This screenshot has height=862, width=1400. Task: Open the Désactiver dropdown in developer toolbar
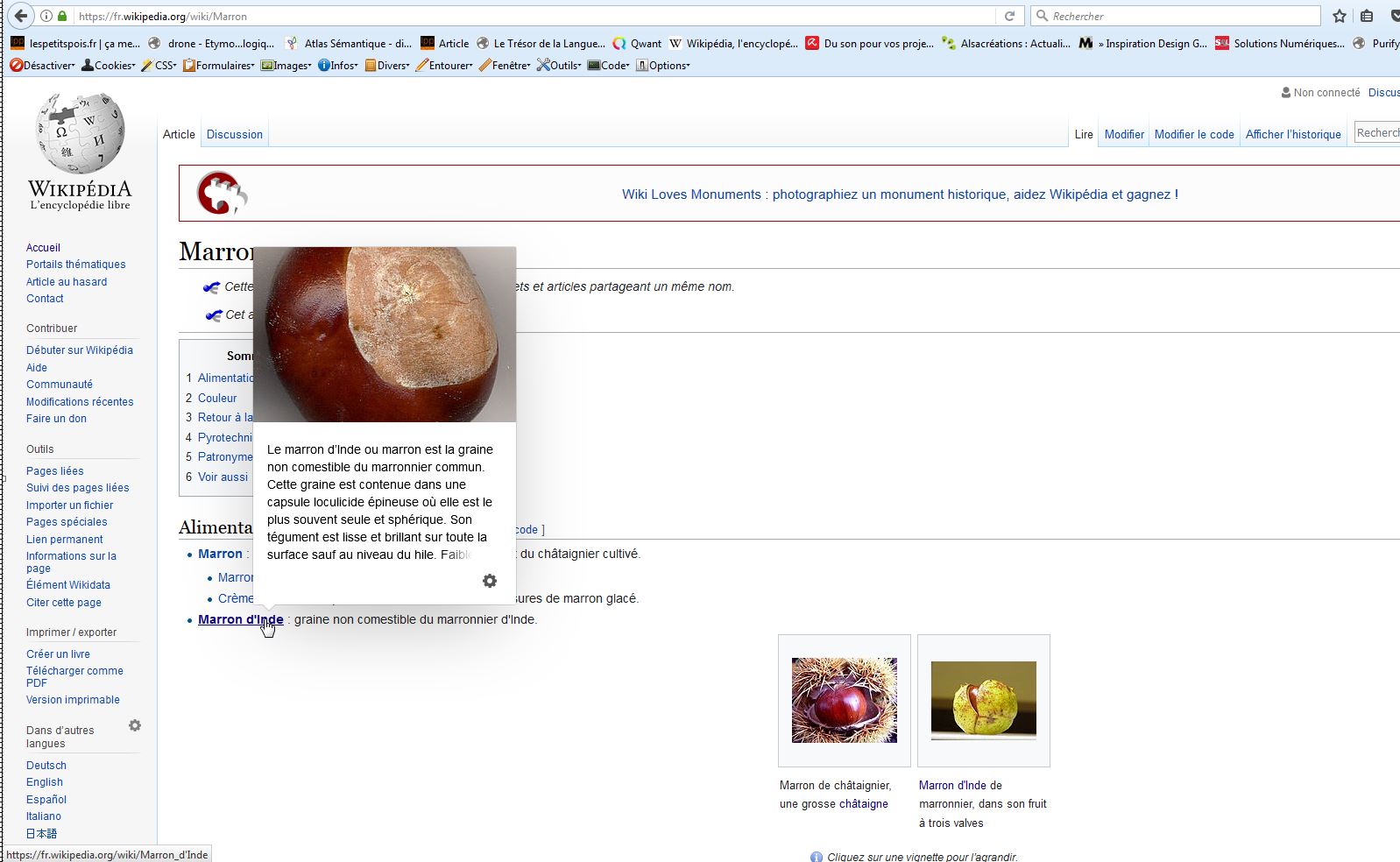[x=42, y=65]
